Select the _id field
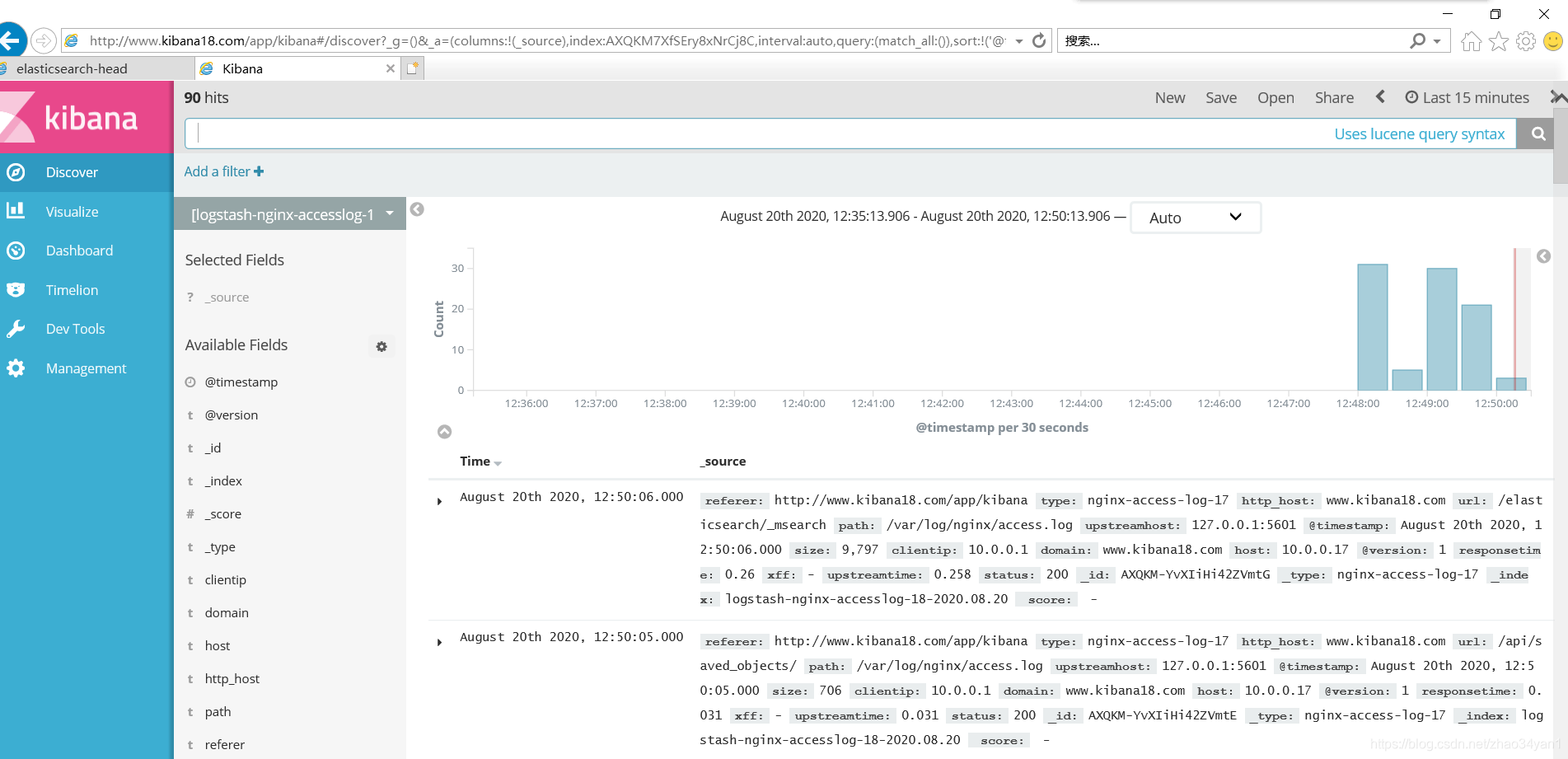Image resolution: width=1568 pixels, height=759 pixels. [213, 448]
